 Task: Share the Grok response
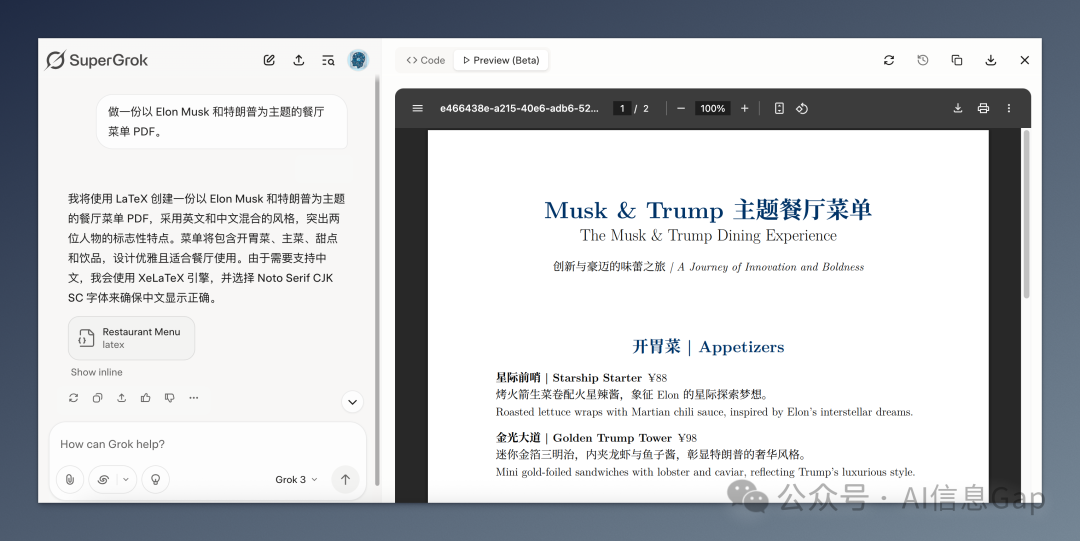tap(122, 398)
